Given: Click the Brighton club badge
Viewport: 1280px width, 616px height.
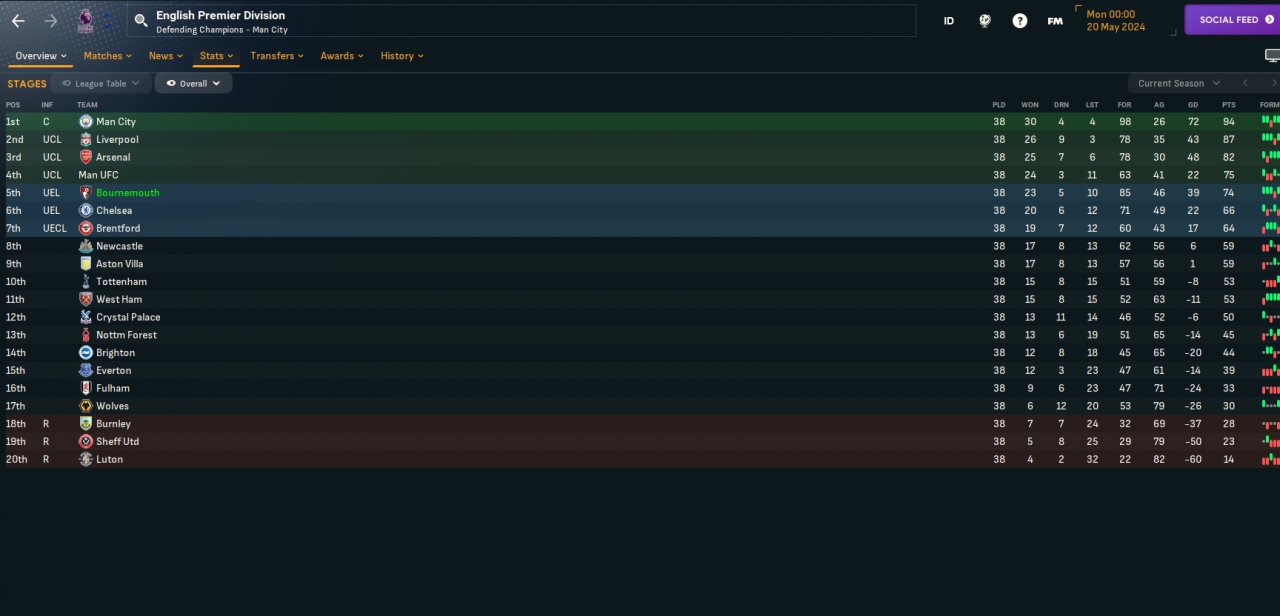Looking at the screenshot, I should coord(86,353).
